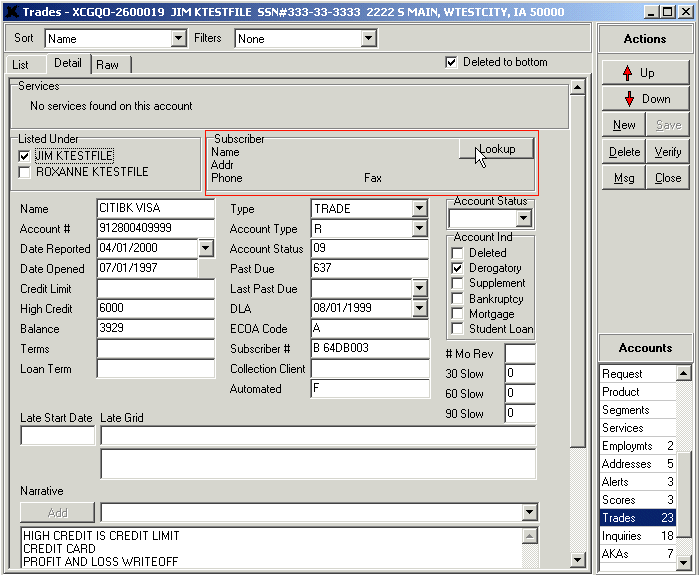The image size is (699, 575).
Task: Open the Date Reported date dropdown
Action: pyautogui.click(x=206, y=248)
